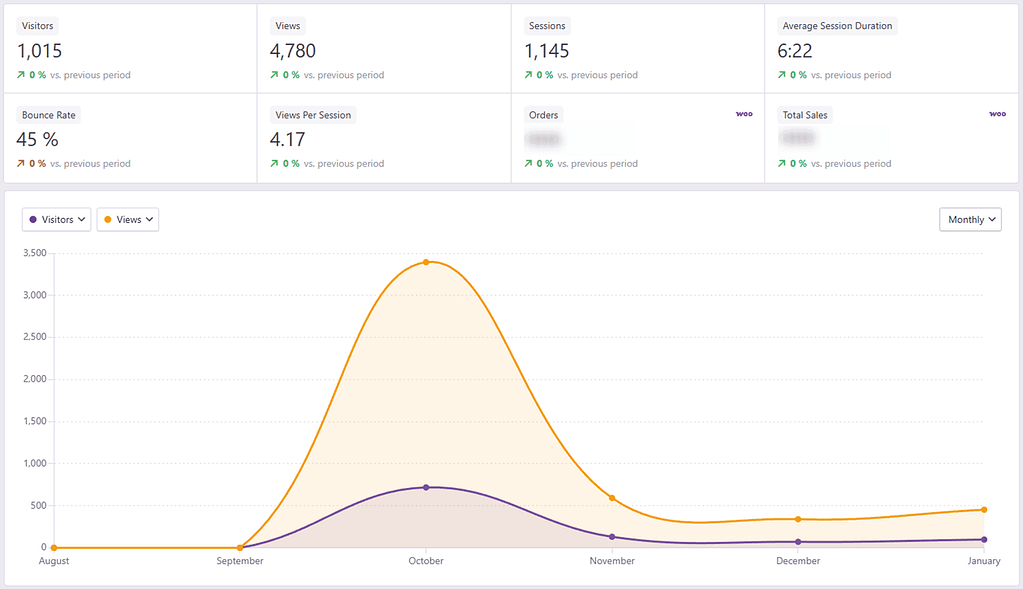The width and height of the screenshot is (1023, 589).
Task: Click the October peak point on the Views line
Action: [426, 260]
